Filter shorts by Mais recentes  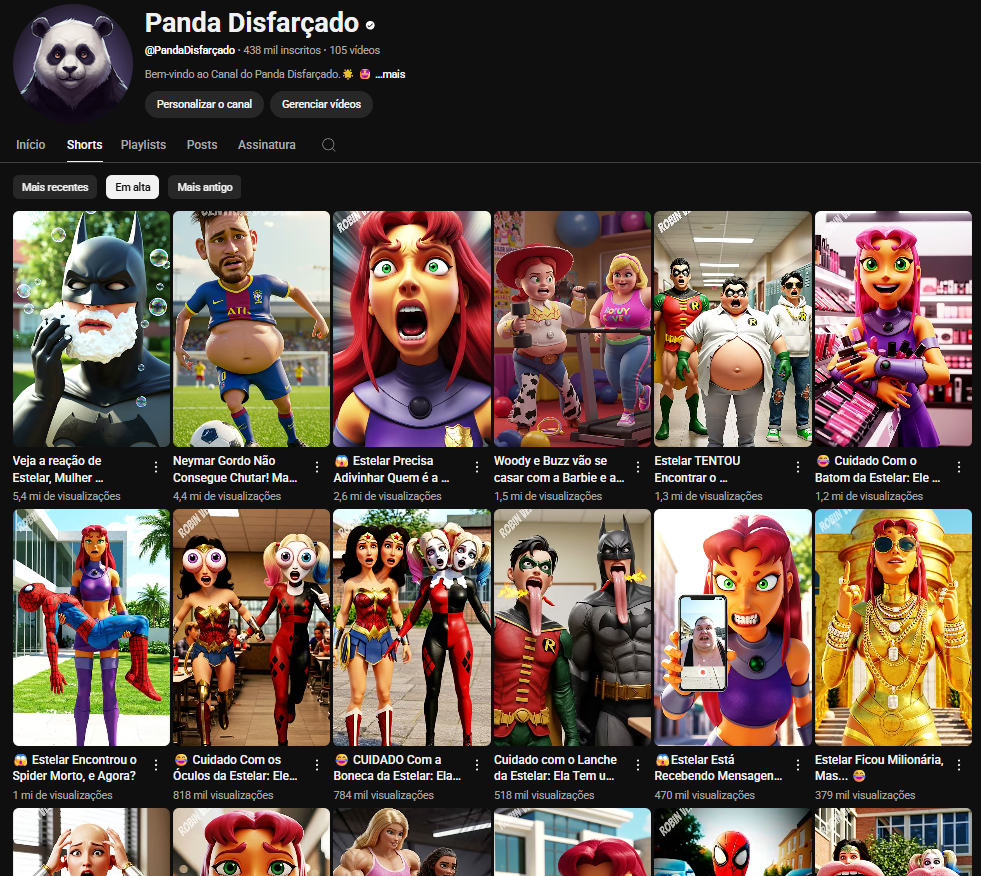pos(55,187)
